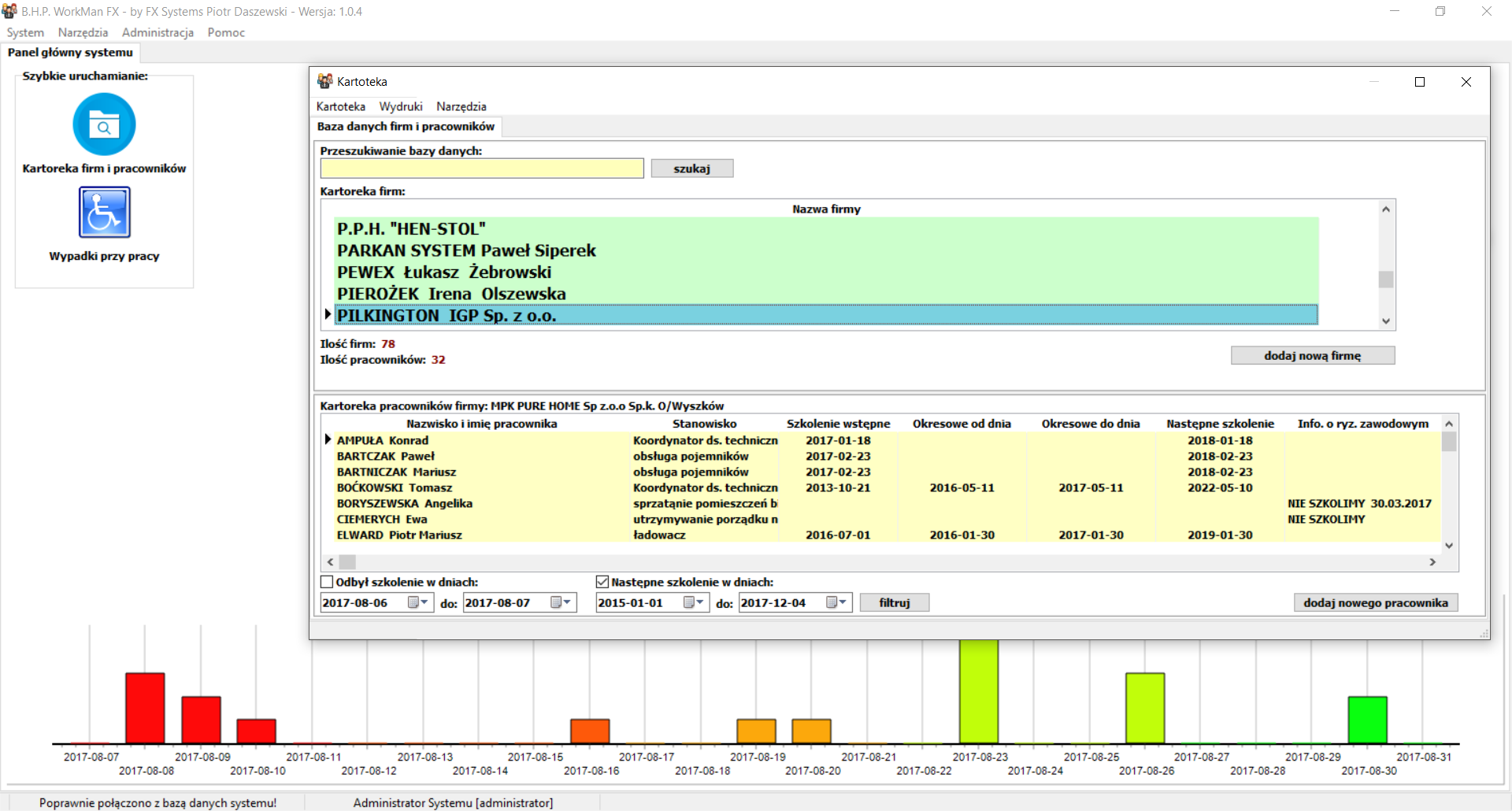Open the Wydruki menu
This screenshot has width=1512, height=811.
pyautogui.click(x=401, y=106)
